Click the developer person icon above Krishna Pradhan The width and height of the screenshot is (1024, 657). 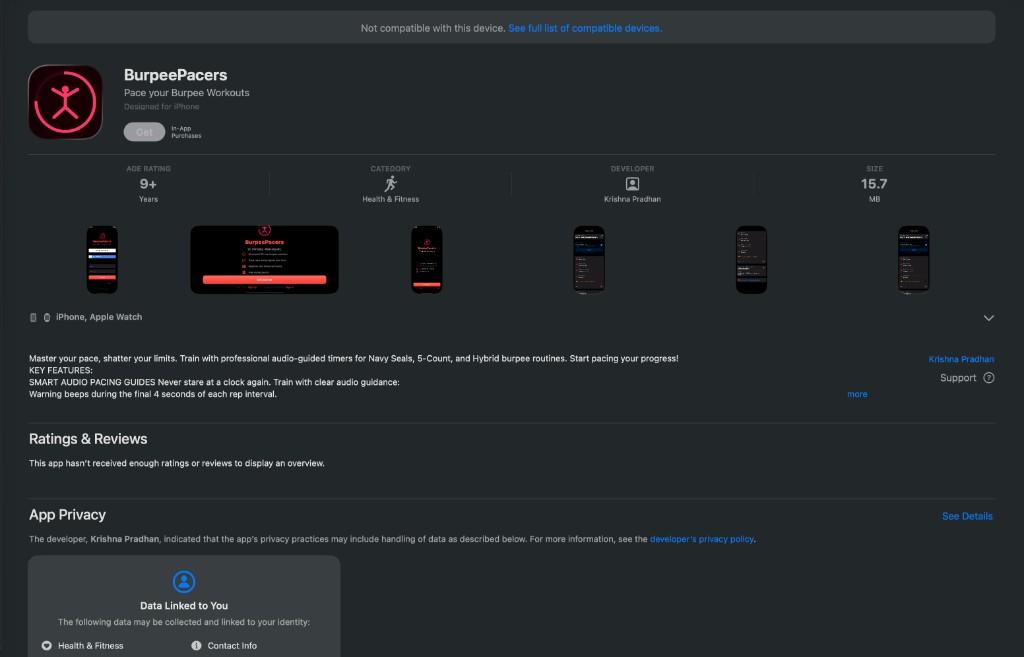click(632, 184)
